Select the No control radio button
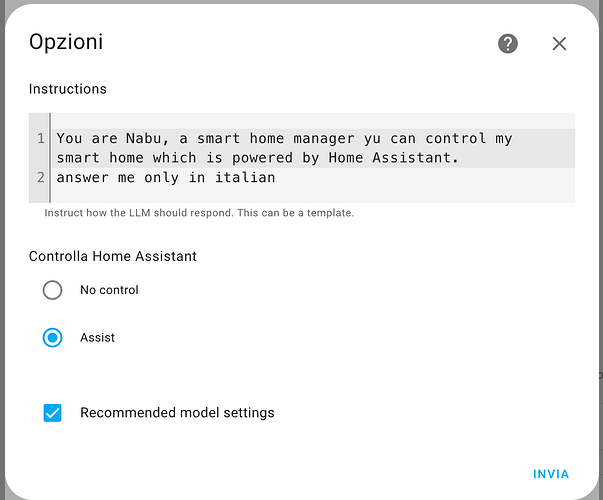Viewport: 603px width, 500px height. (52, 290)
